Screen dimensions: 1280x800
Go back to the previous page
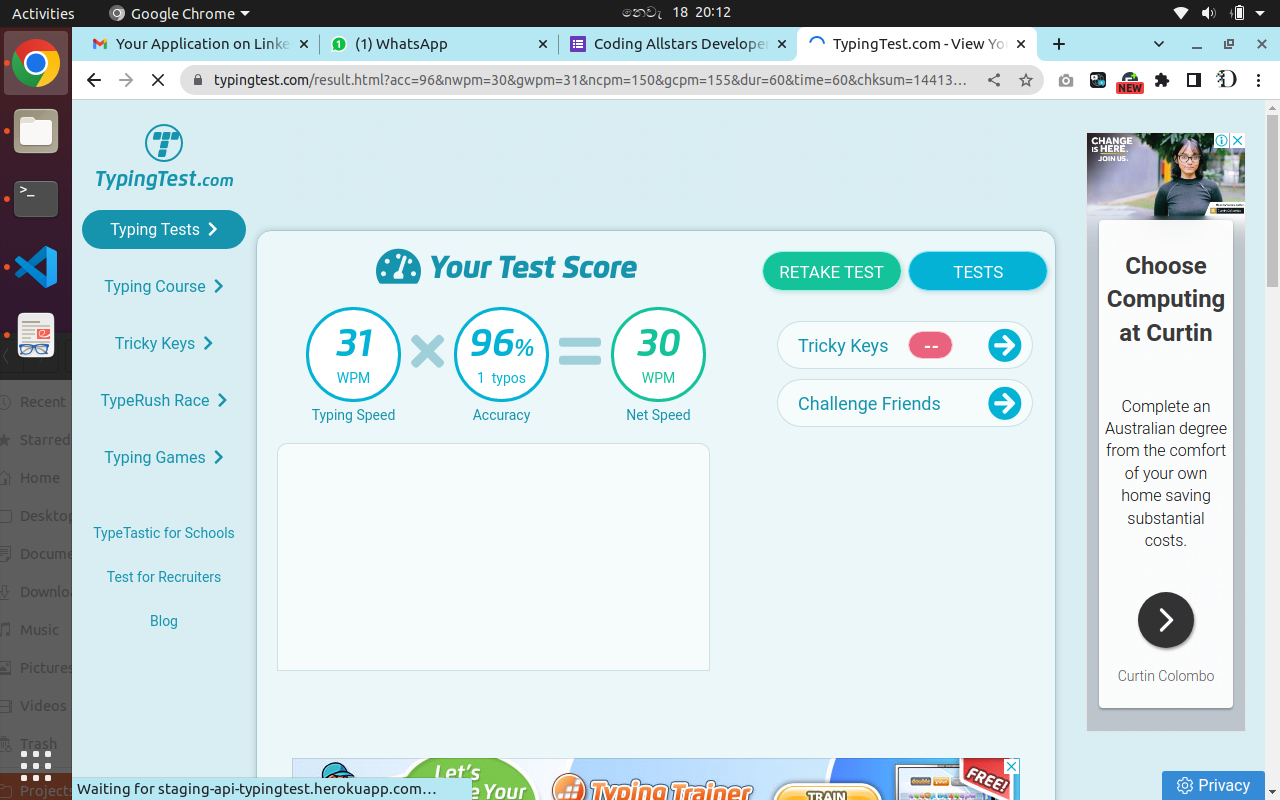point(94,80)
